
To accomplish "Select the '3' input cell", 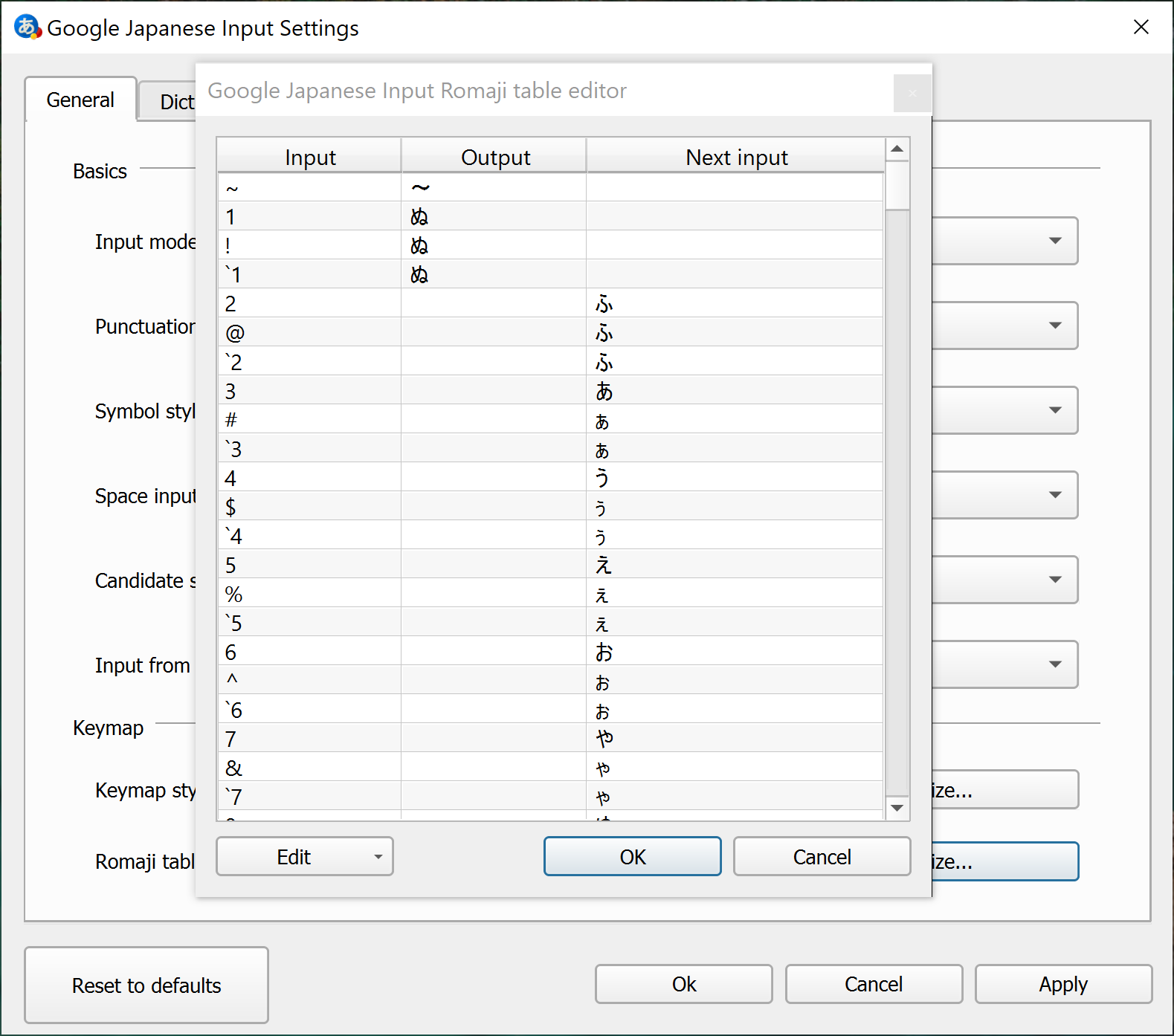I will tap(310, 391).
